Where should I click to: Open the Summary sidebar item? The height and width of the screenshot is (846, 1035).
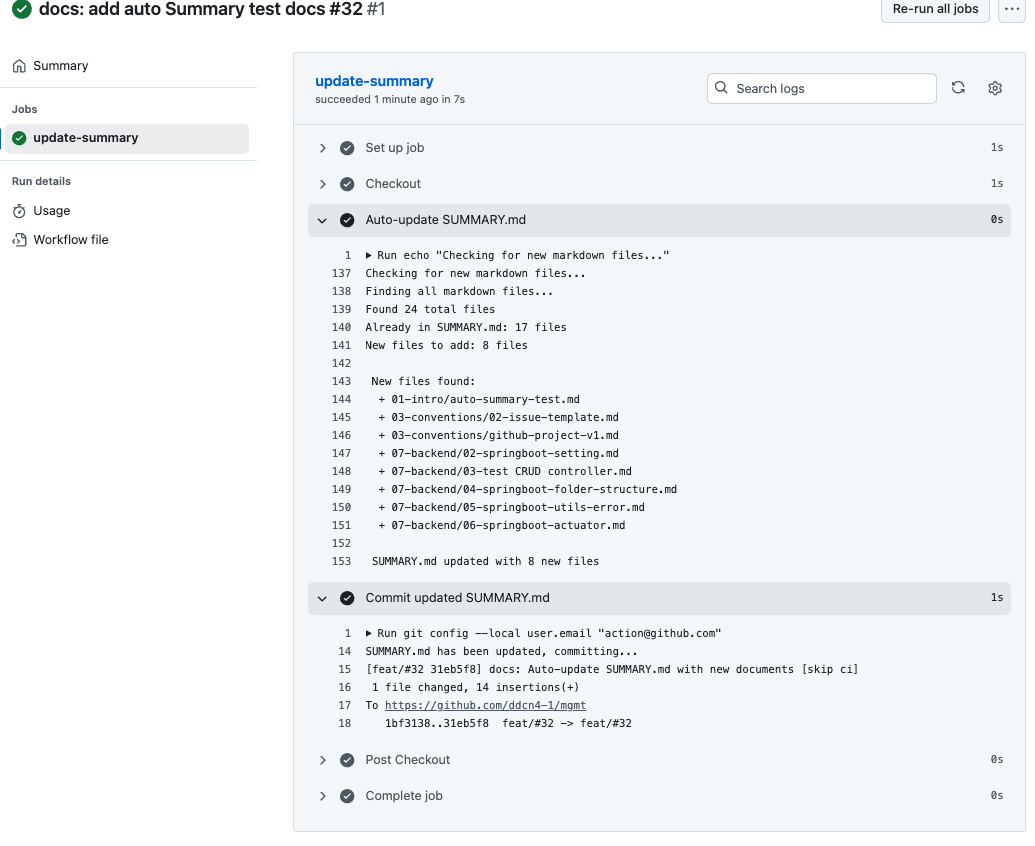[60, 66]
